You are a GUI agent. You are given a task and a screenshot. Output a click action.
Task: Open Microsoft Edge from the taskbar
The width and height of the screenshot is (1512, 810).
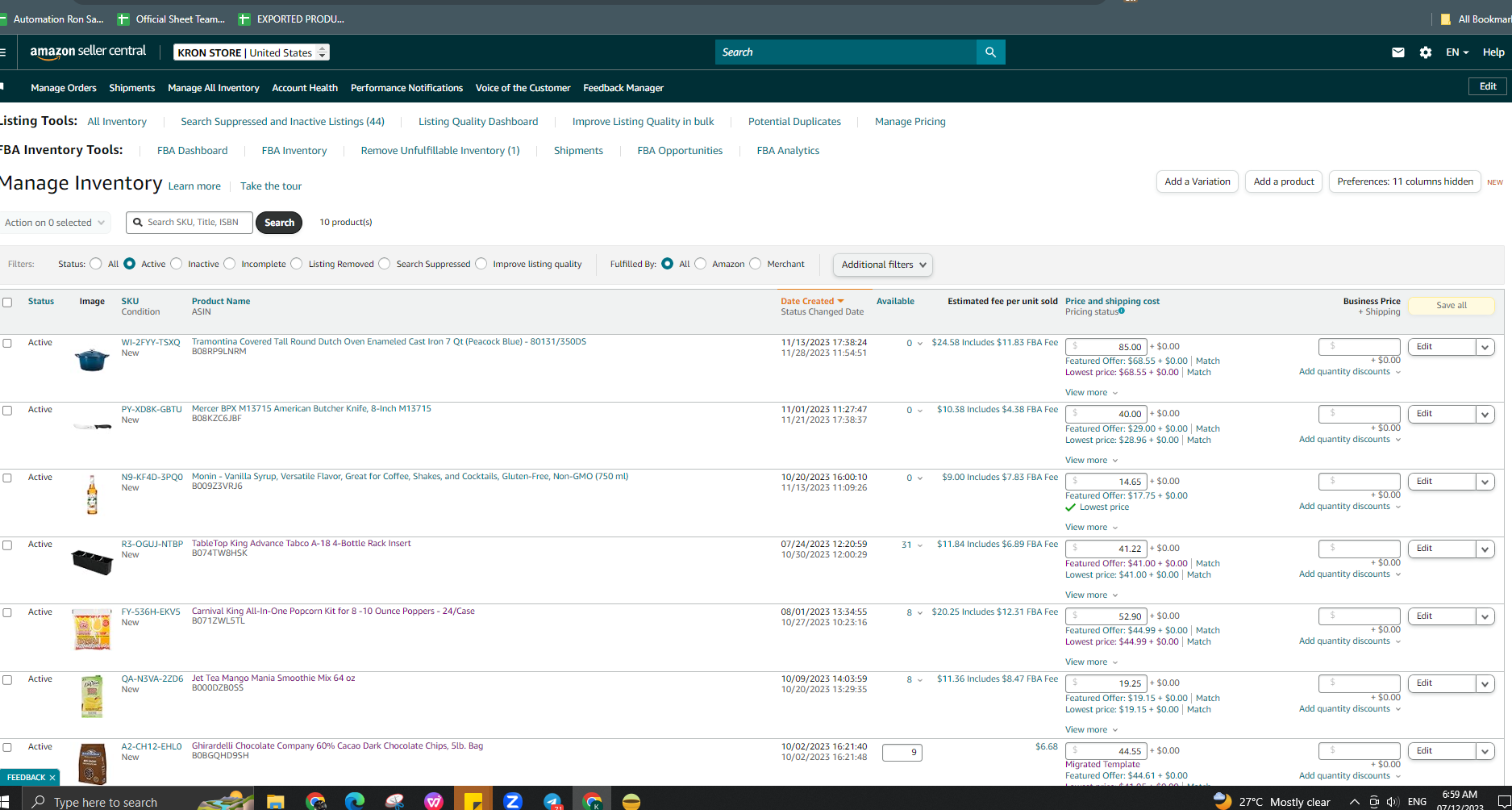click(355, 801)
